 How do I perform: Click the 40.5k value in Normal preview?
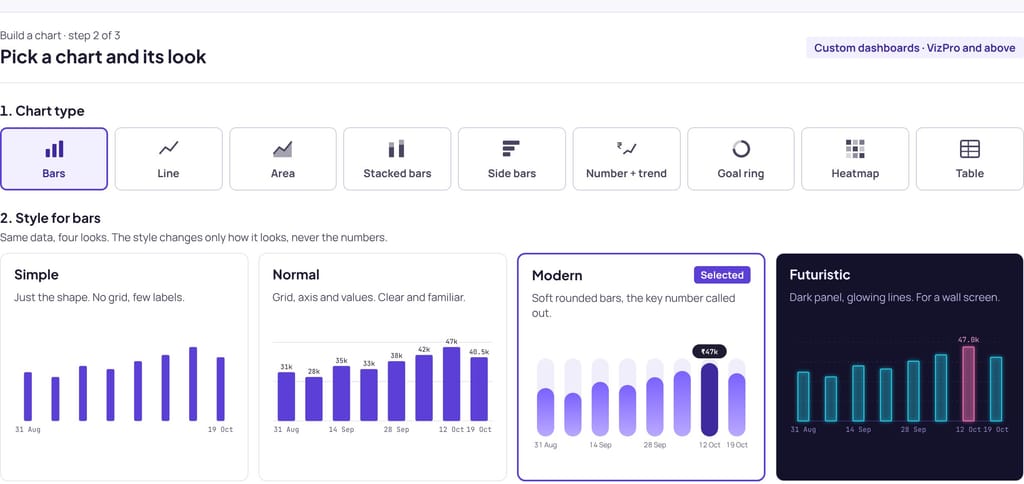coord(479,351)
